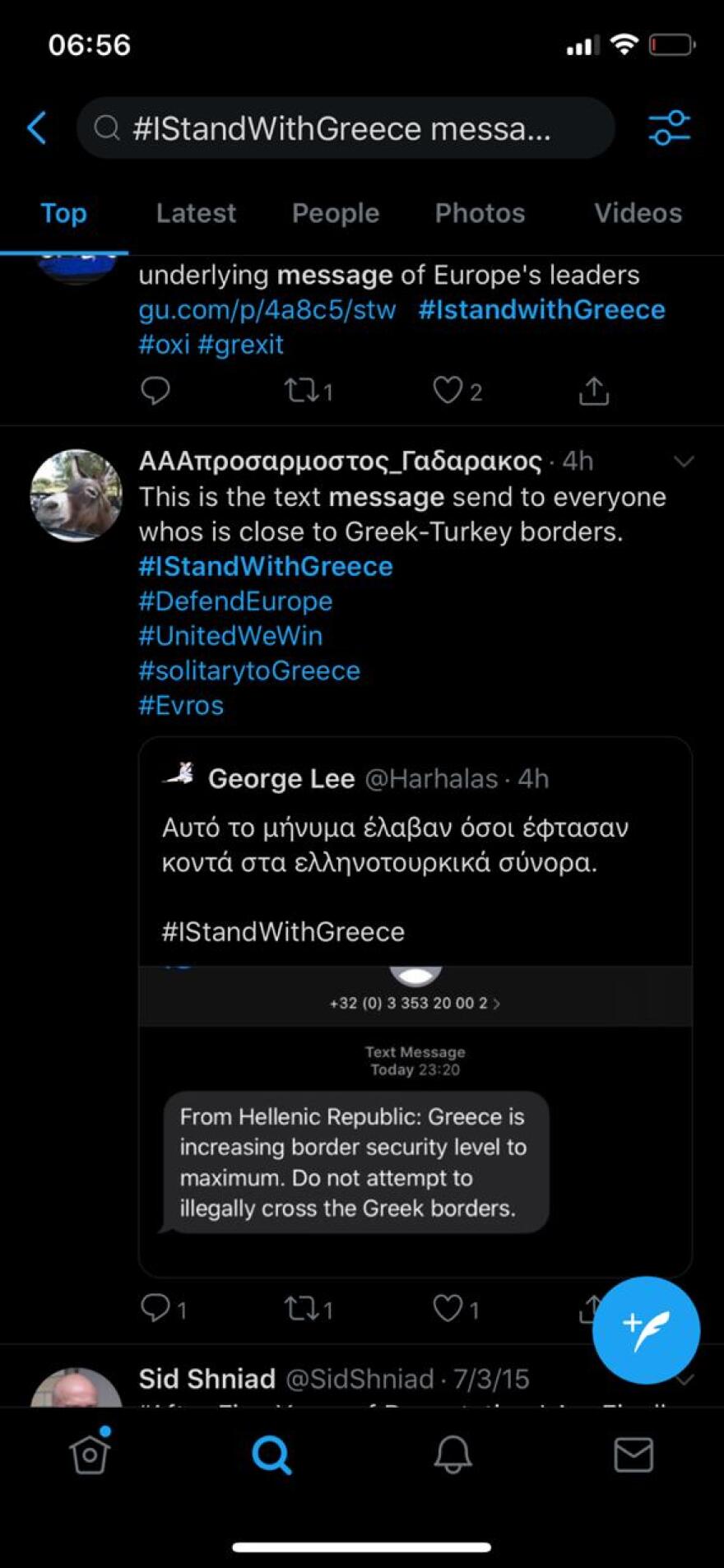Image resolution: width=724 pixels, height=1568 pixels.
Task: Select the Search magnifier in the bottom bar
Action: click(x=271, y=1454)
